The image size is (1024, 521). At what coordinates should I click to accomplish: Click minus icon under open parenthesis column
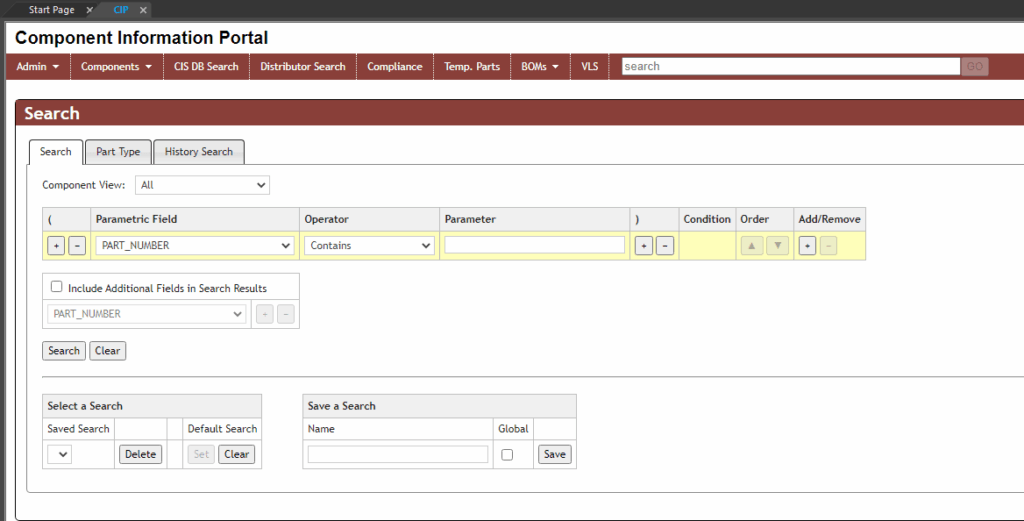pos(77,245)
